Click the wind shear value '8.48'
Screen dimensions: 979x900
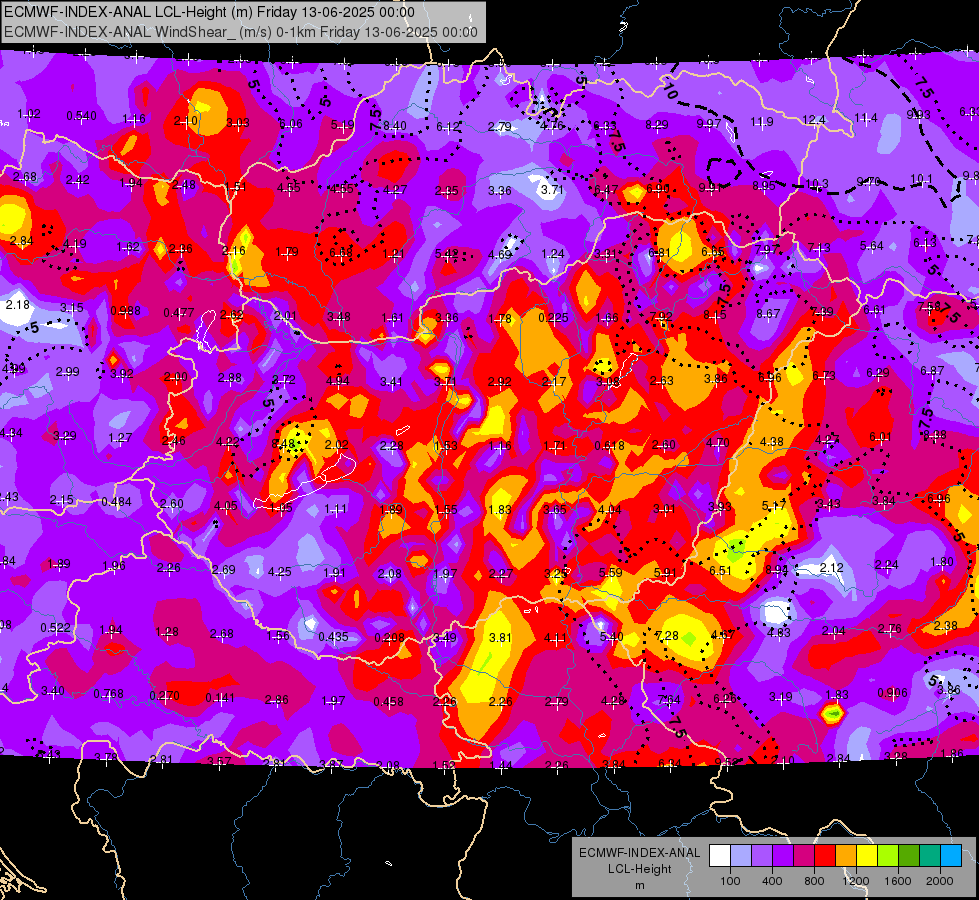pos(283,444)
